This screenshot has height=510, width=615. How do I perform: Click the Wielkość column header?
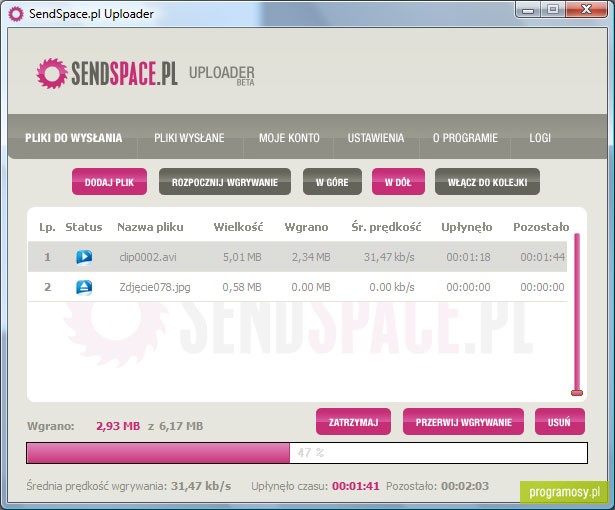(238, 227)
